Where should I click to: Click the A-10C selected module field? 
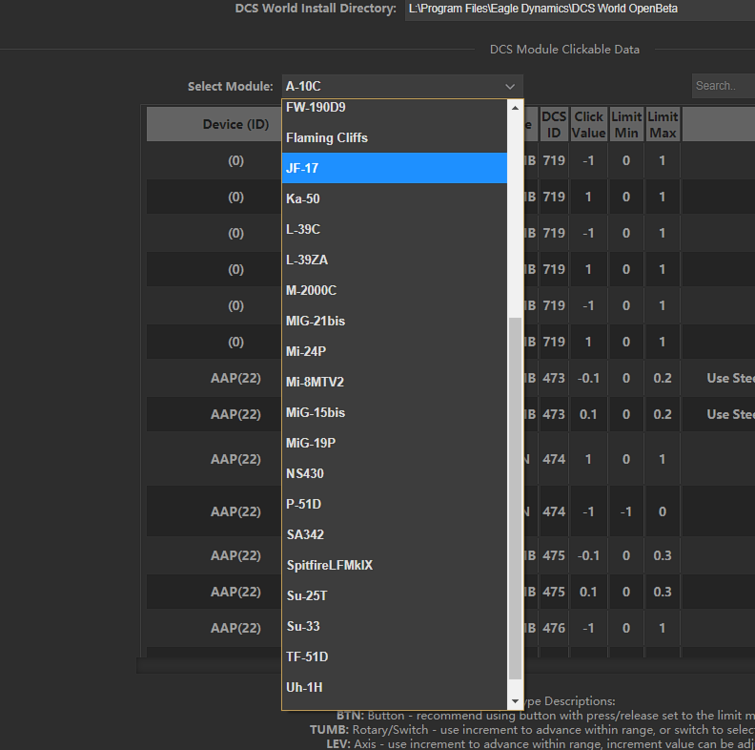[402, 86]
